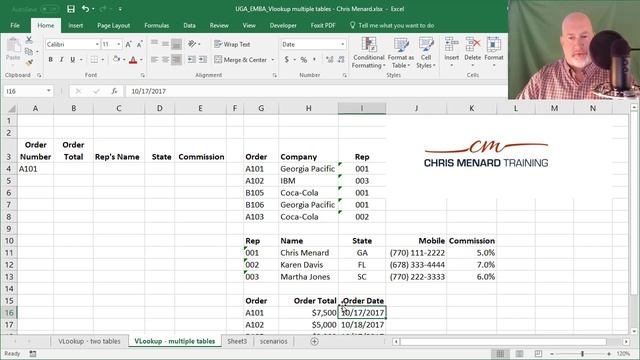Click the zoom slider handle
This screenshot has height=360, width=640.
[582, 353]
